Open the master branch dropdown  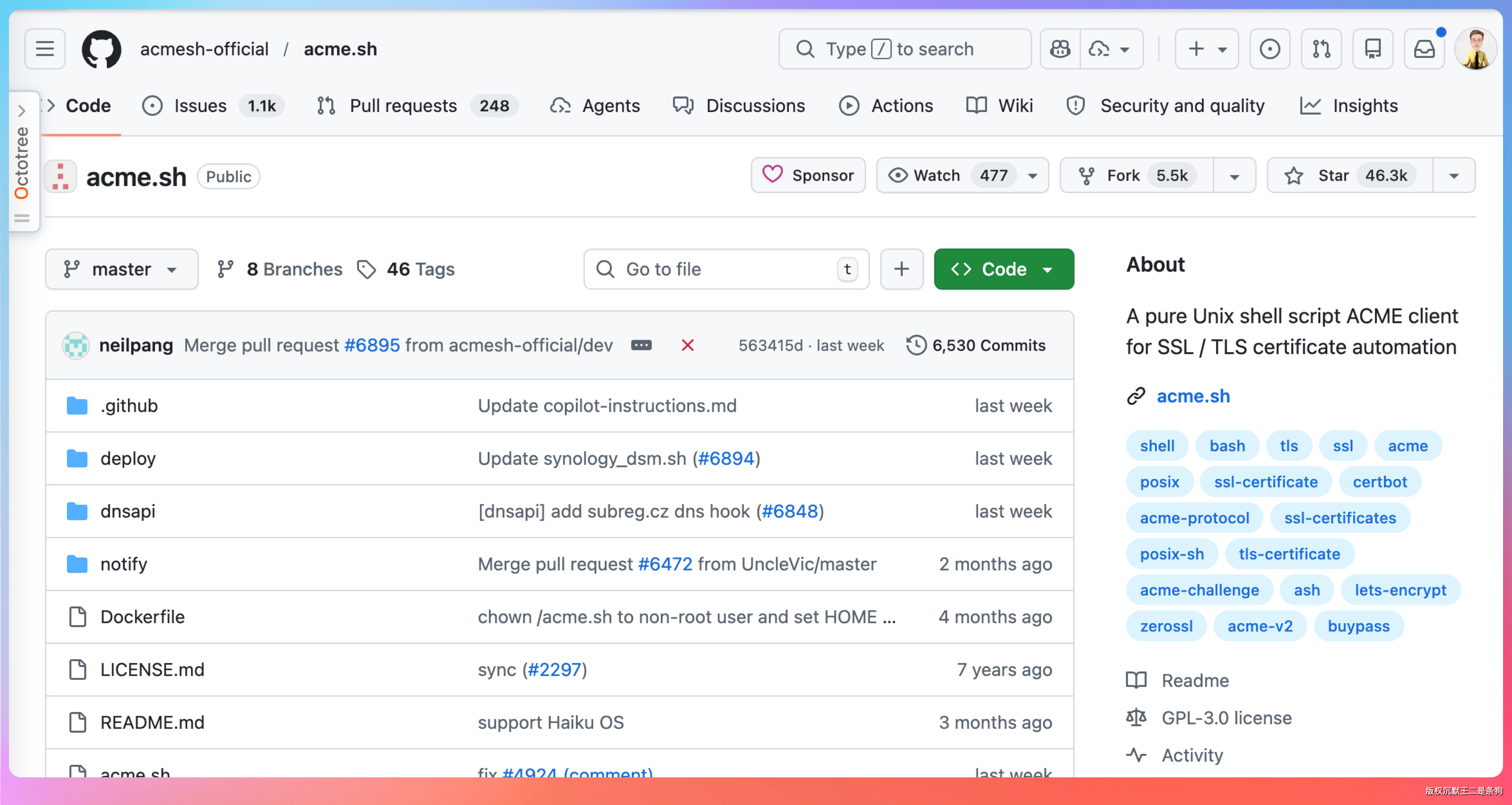121,269
